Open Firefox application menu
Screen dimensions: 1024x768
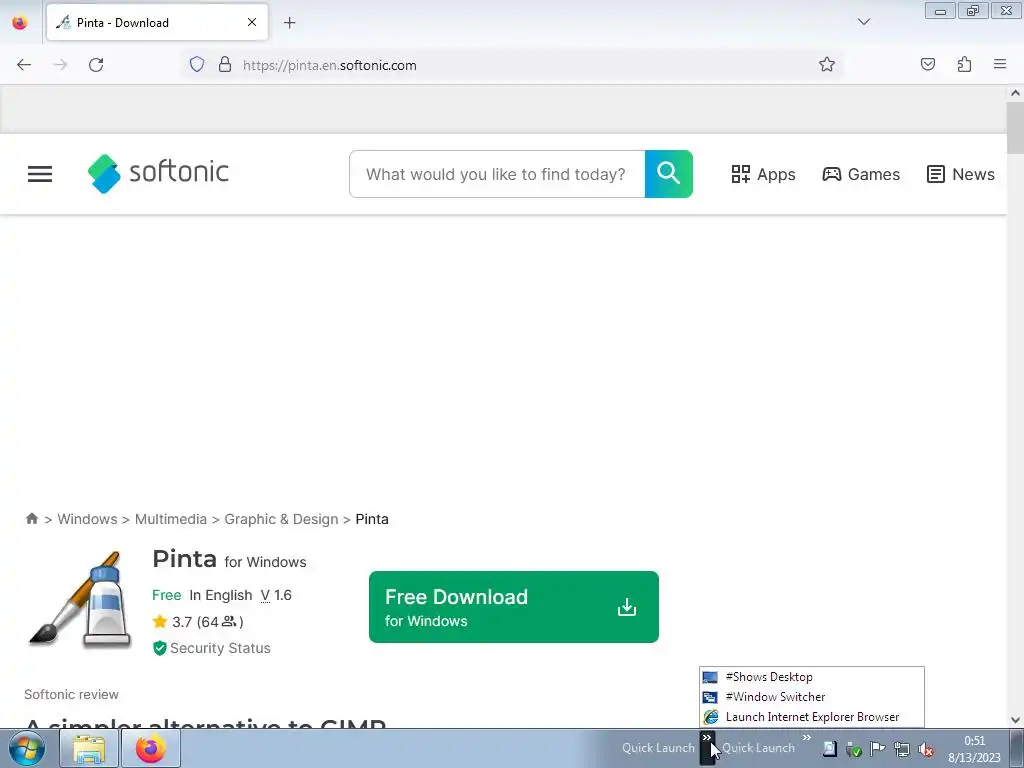click(1000, 64)
